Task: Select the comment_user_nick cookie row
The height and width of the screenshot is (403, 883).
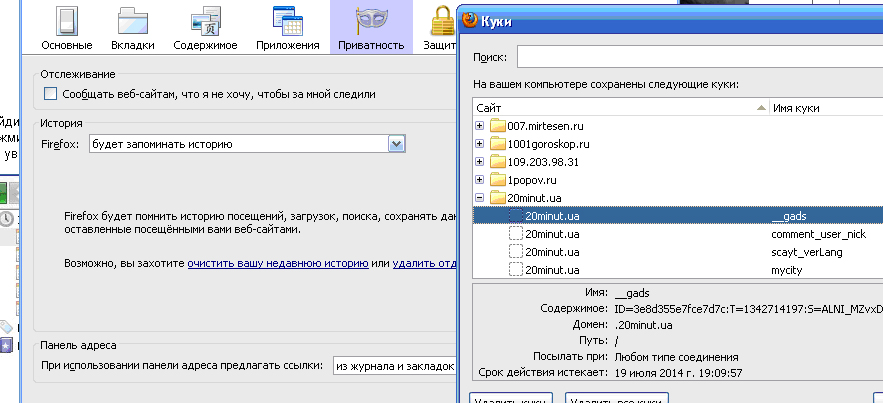Action: pyautogui.click(x=680, y=234)
